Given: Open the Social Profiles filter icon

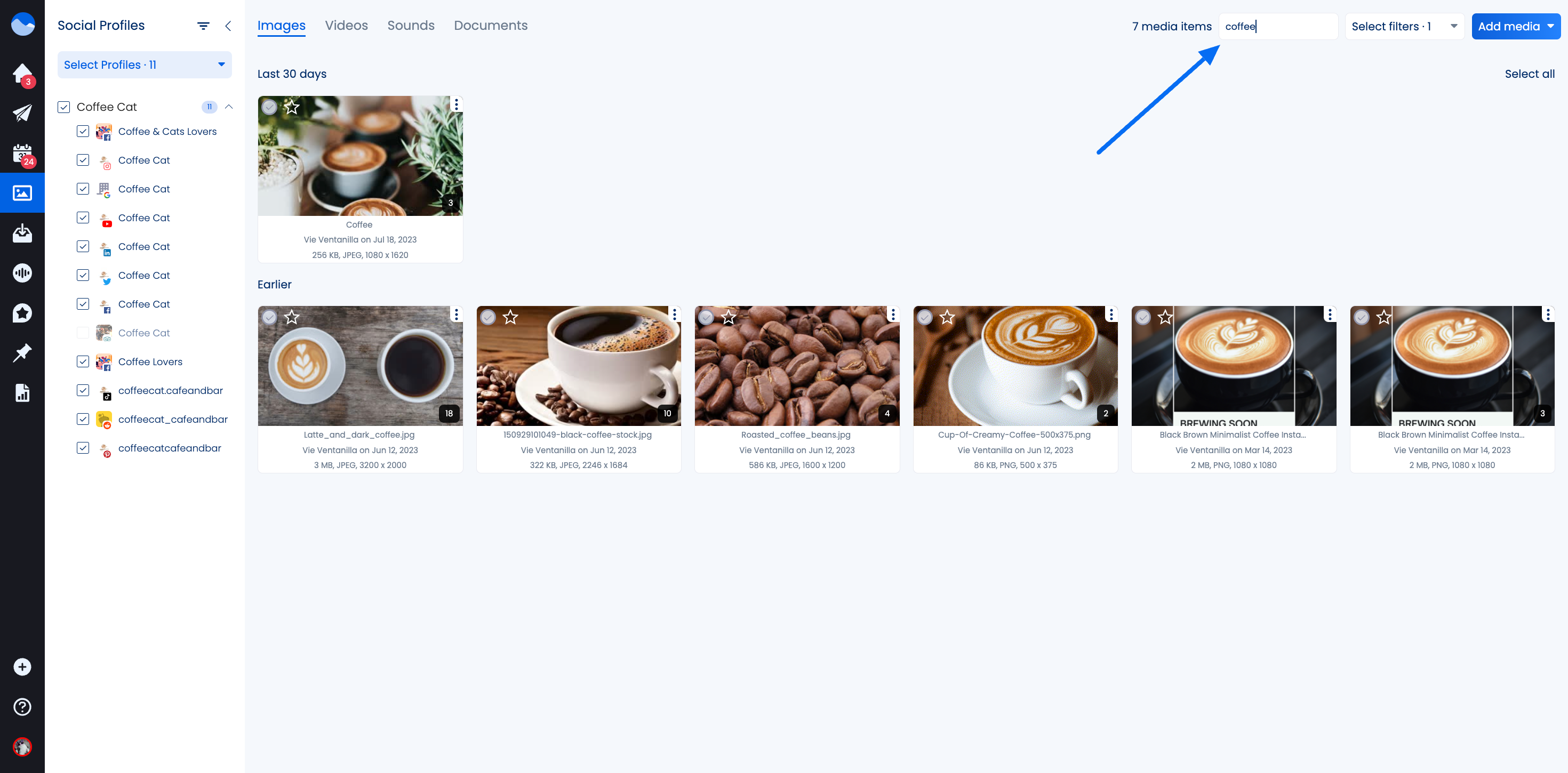Looking at the screenshot, I should coord(203,26).
